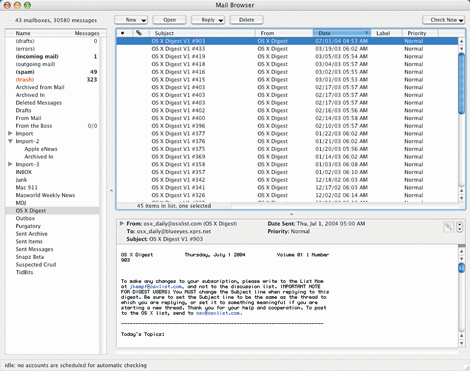Select the Archived from Mail mailbox

pyautogui.click(x=52, y=87)
